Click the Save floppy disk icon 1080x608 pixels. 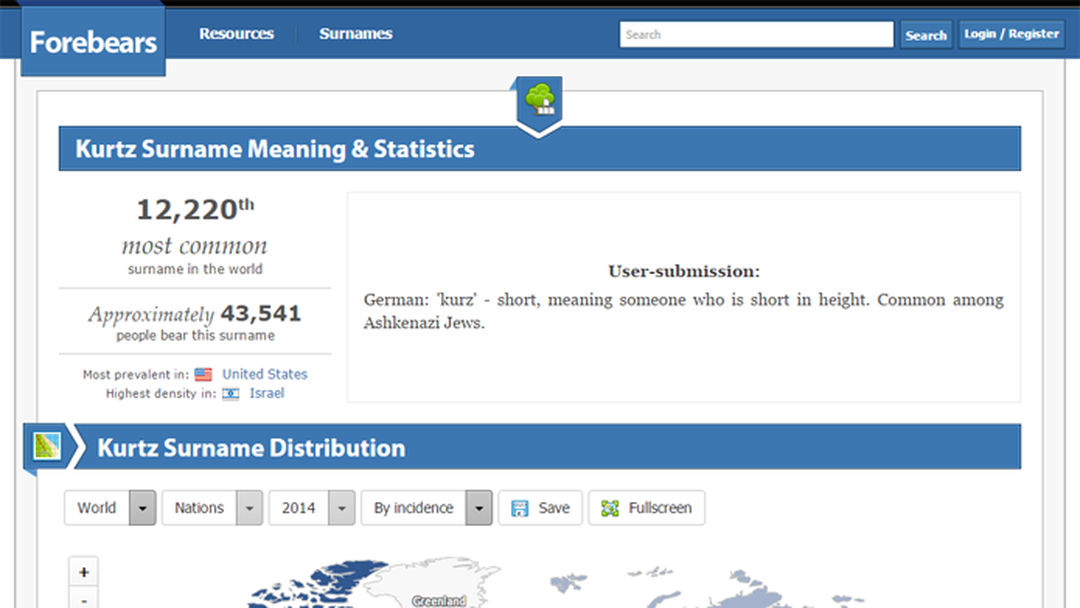click(x=520, y=508)
